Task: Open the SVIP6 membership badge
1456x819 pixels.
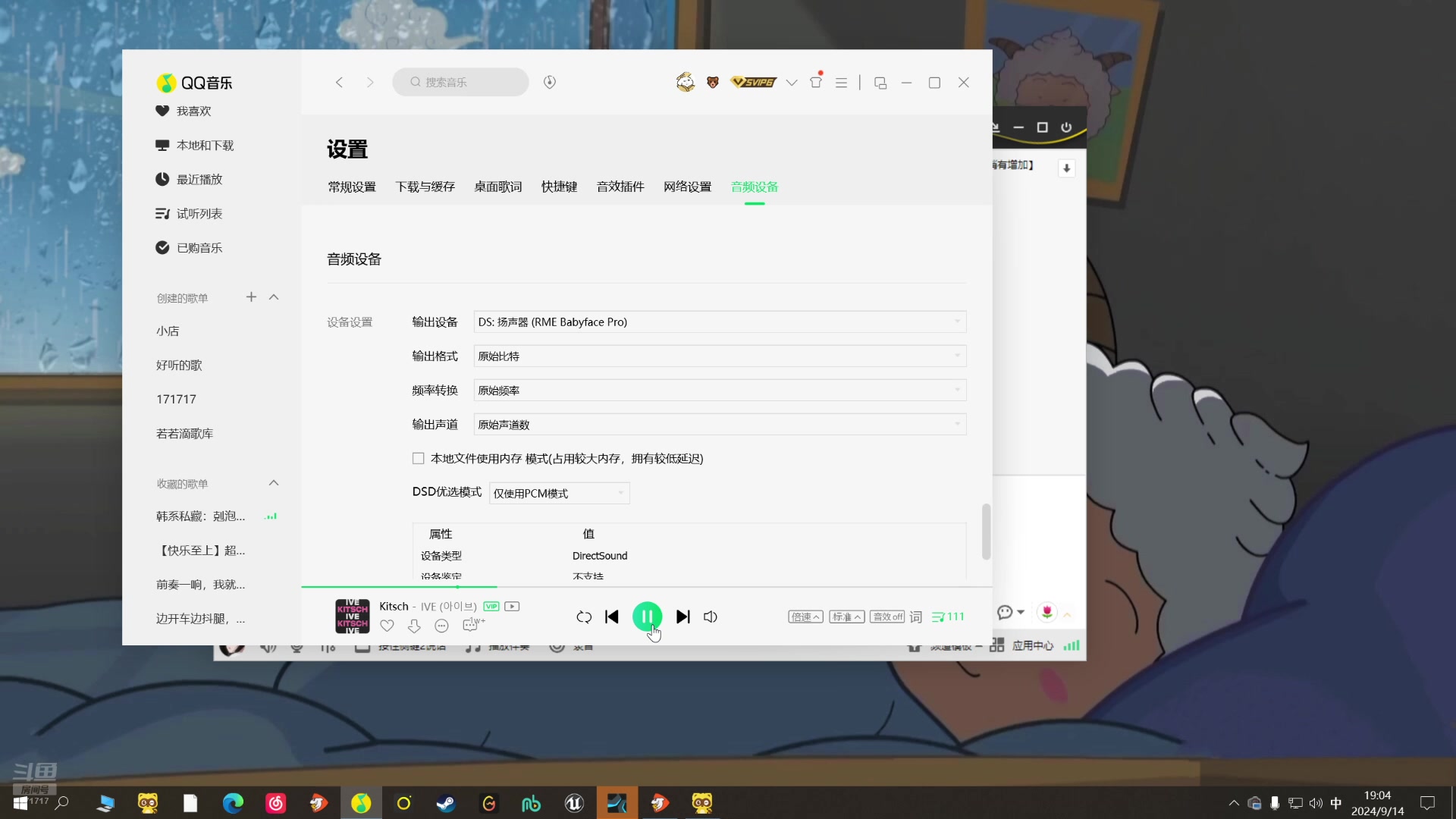Action: tap(753, 82)
